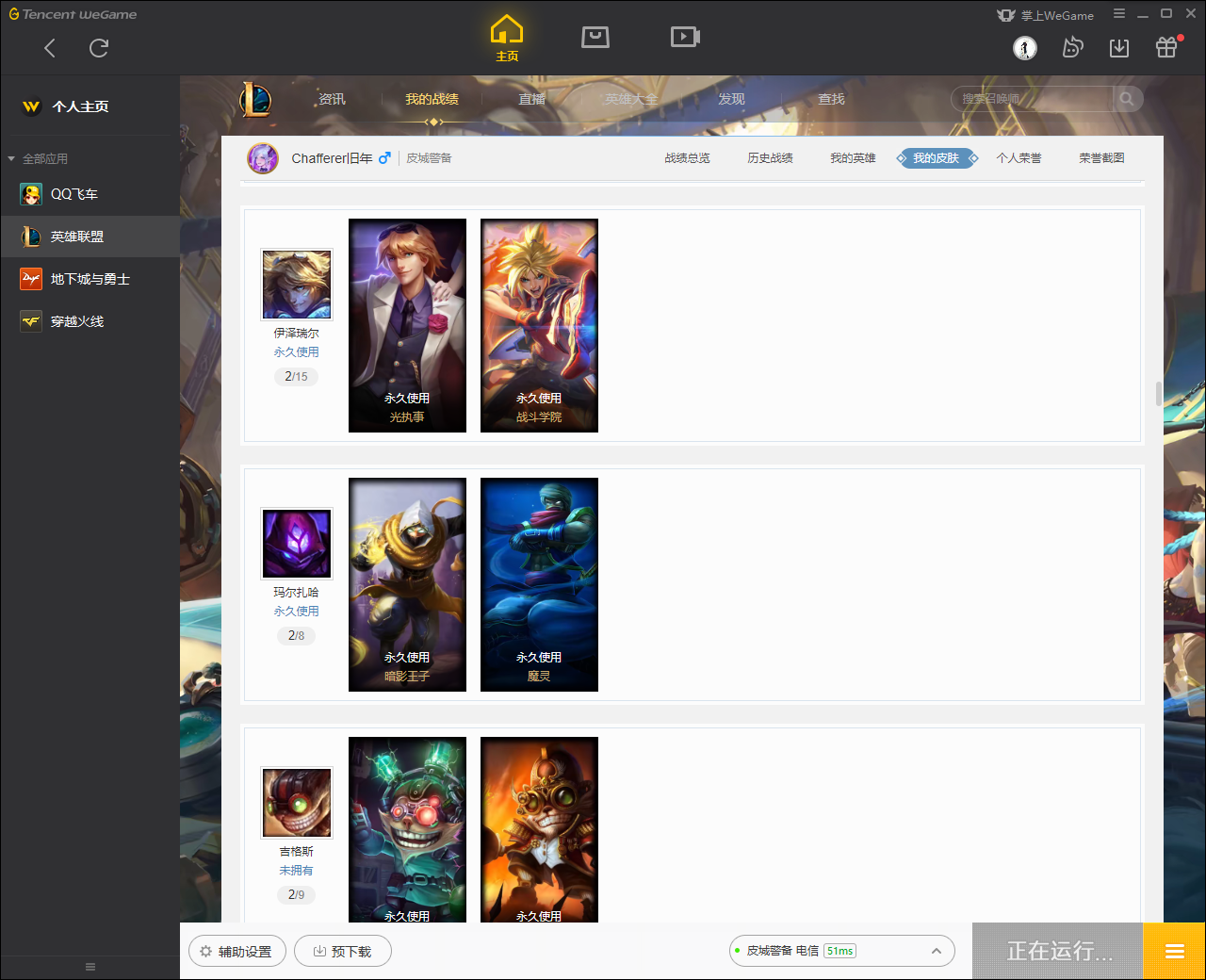
Task: Click the page vertical scrollbar thumb
Action: click(x=1159, y=393)
